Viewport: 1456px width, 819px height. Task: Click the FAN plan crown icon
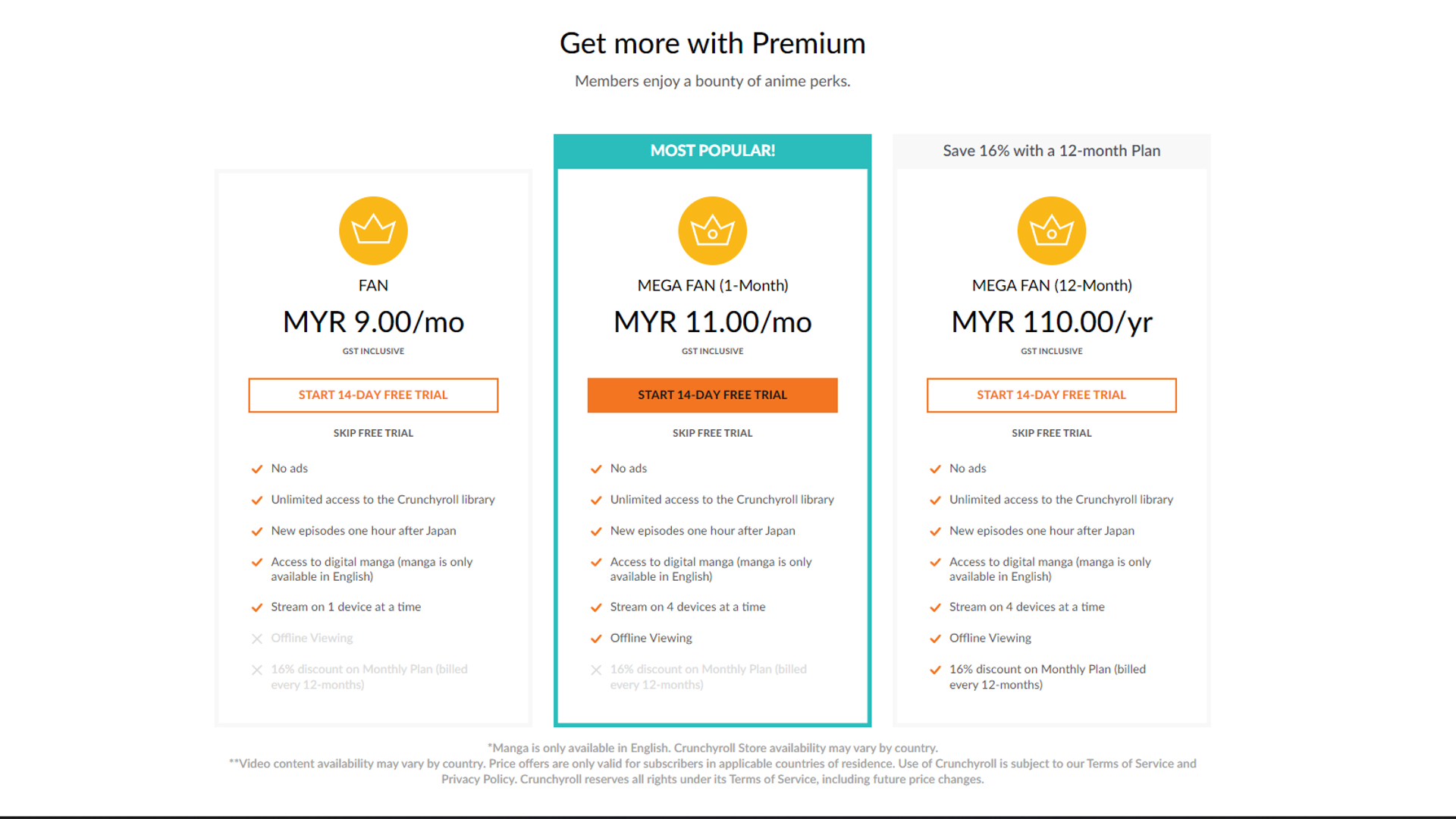pyautogui.click(x=373, y=231)
